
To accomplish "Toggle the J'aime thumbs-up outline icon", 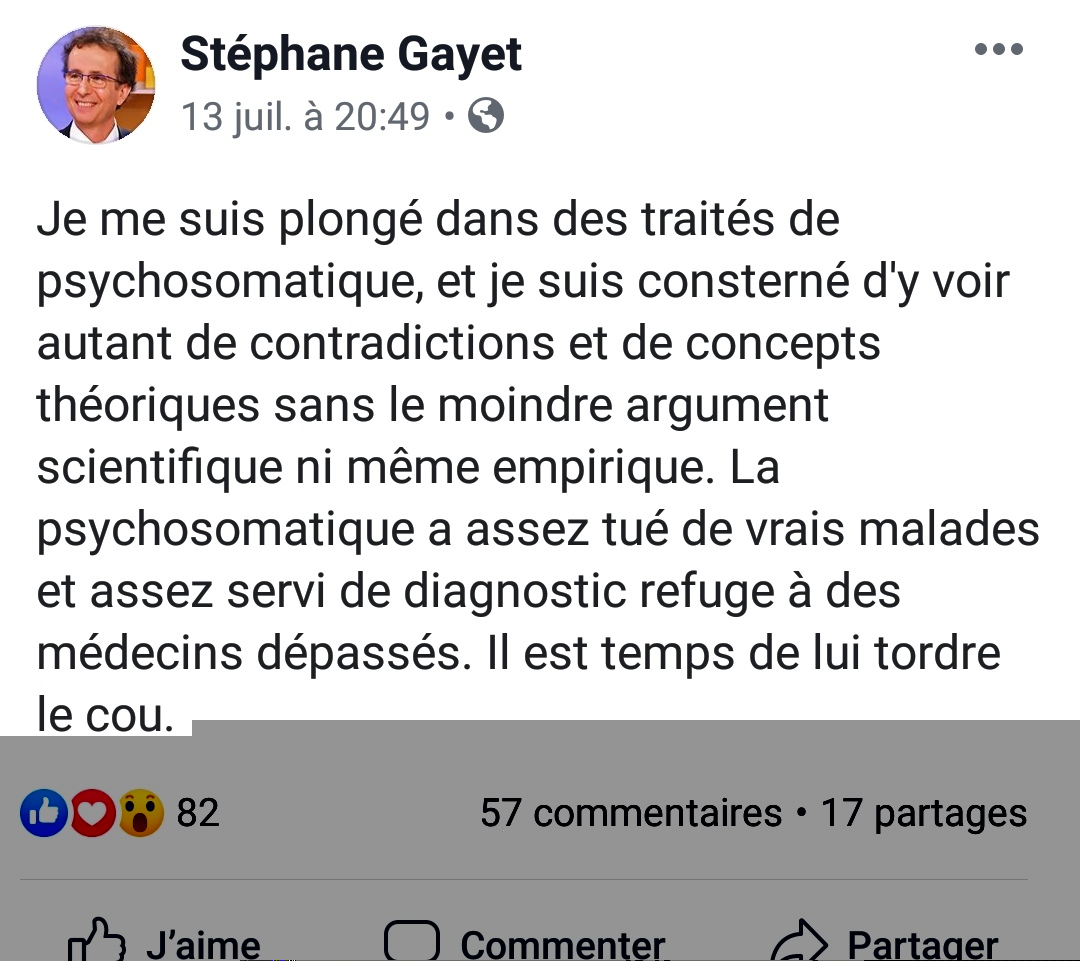I will coord(96,940).
